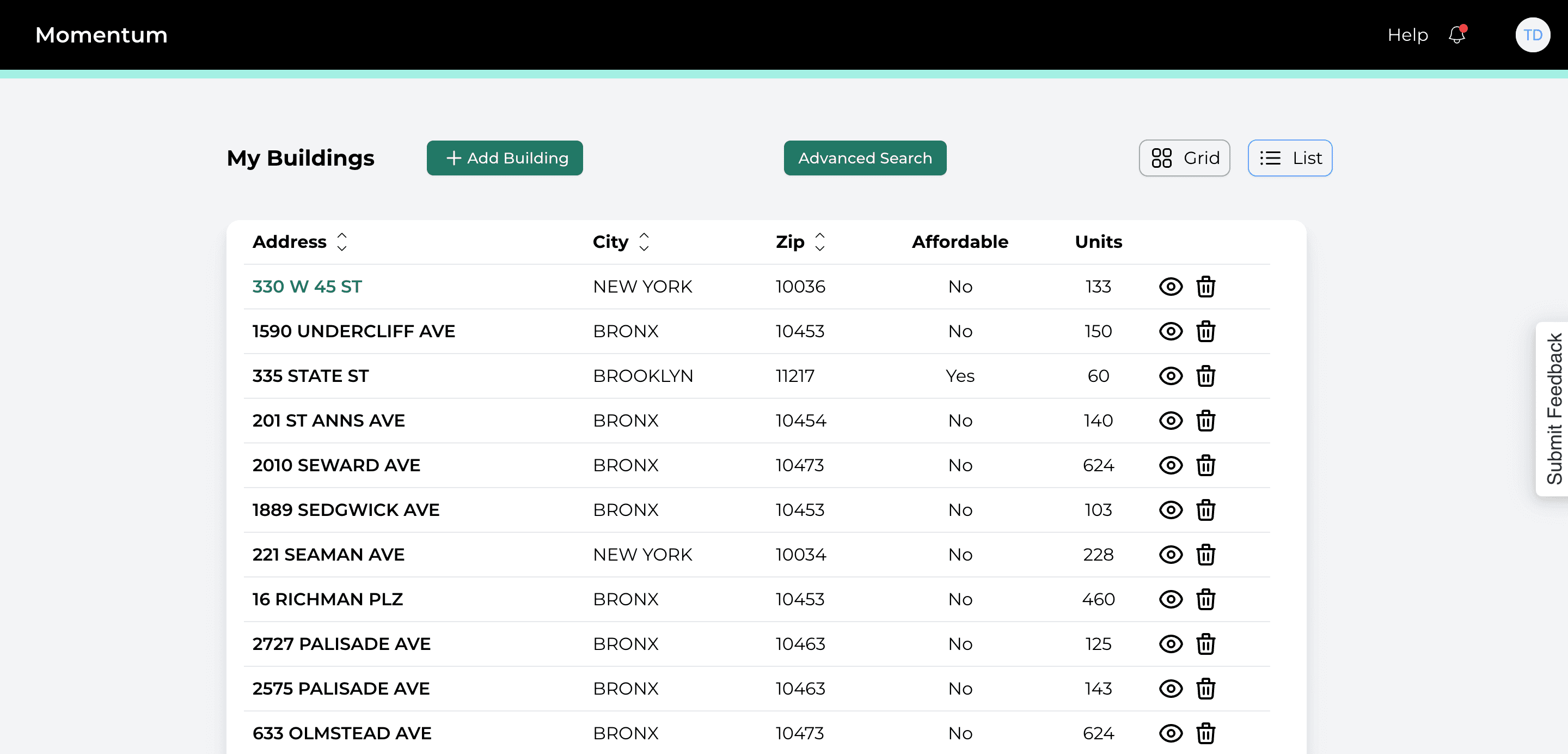Click zip code 10036
Image resolution: width=1568 pixels, height=754 pixels.
tap(800, 286)
